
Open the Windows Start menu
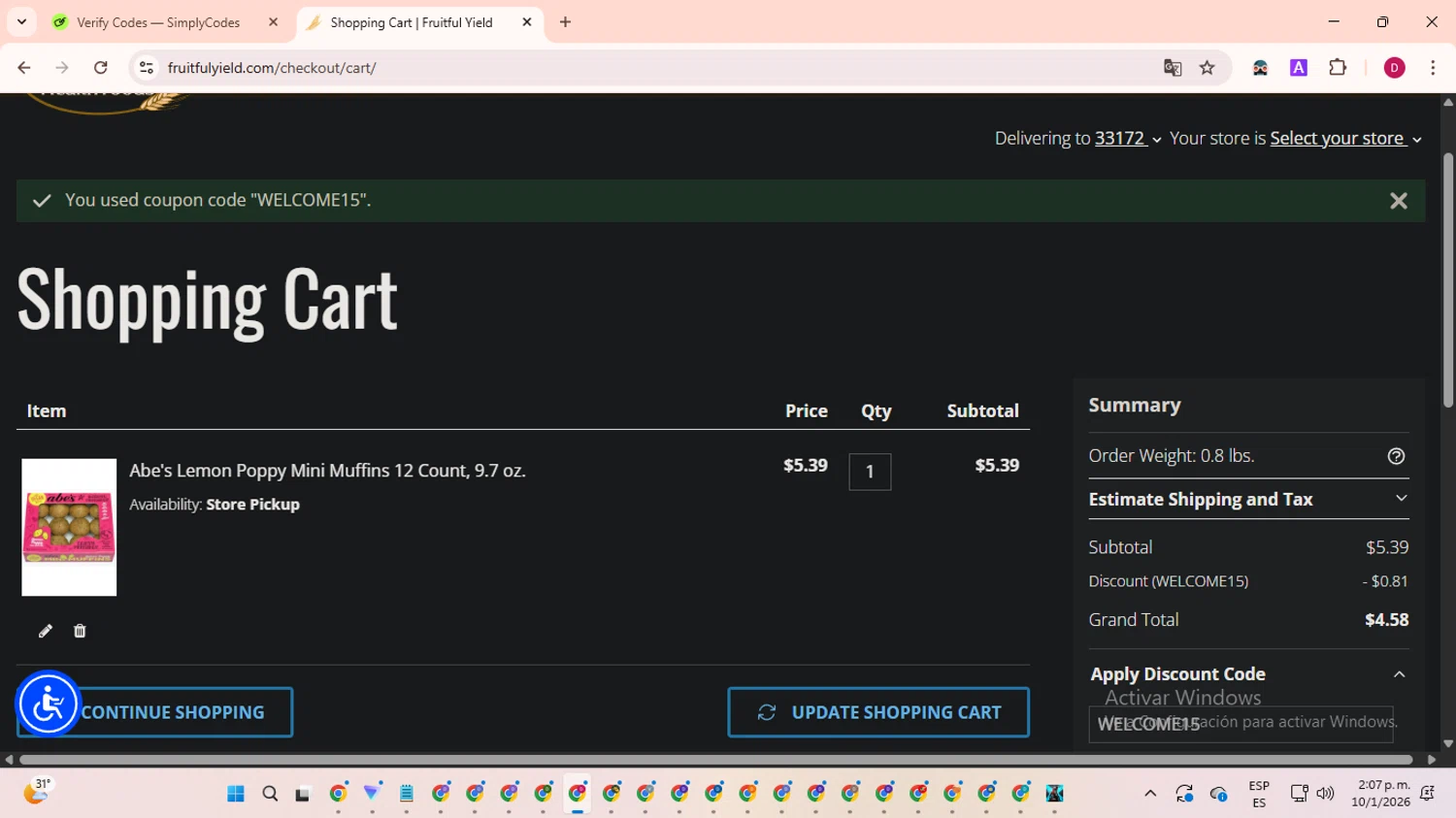click(236, 794)
